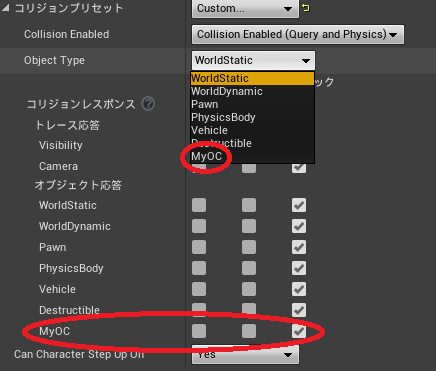
Task: Click the Camera trace response label
Action: coord(58,166)
